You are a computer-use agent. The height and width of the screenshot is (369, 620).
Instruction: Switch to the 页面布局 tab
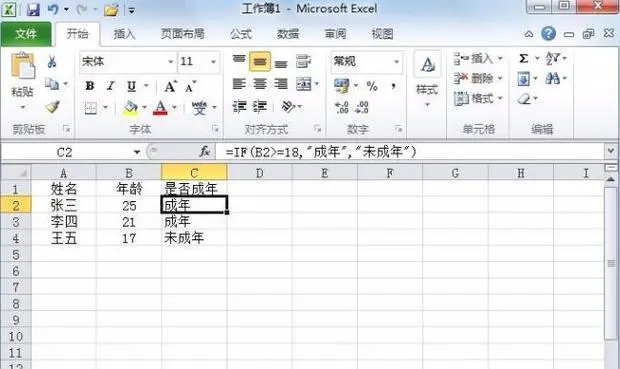click(x=182, y=34)
